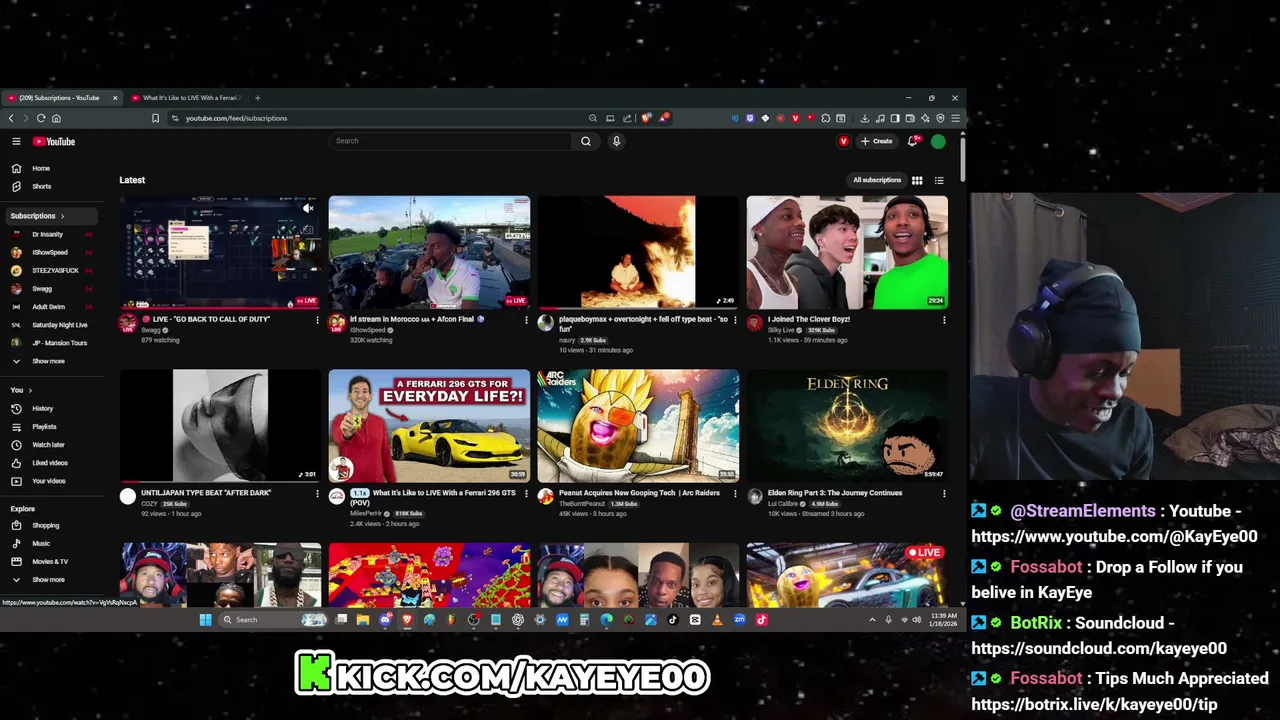Switch subscriptions feed to grid view
This screenshot has height=720, width=1280.
pos(917,180)
